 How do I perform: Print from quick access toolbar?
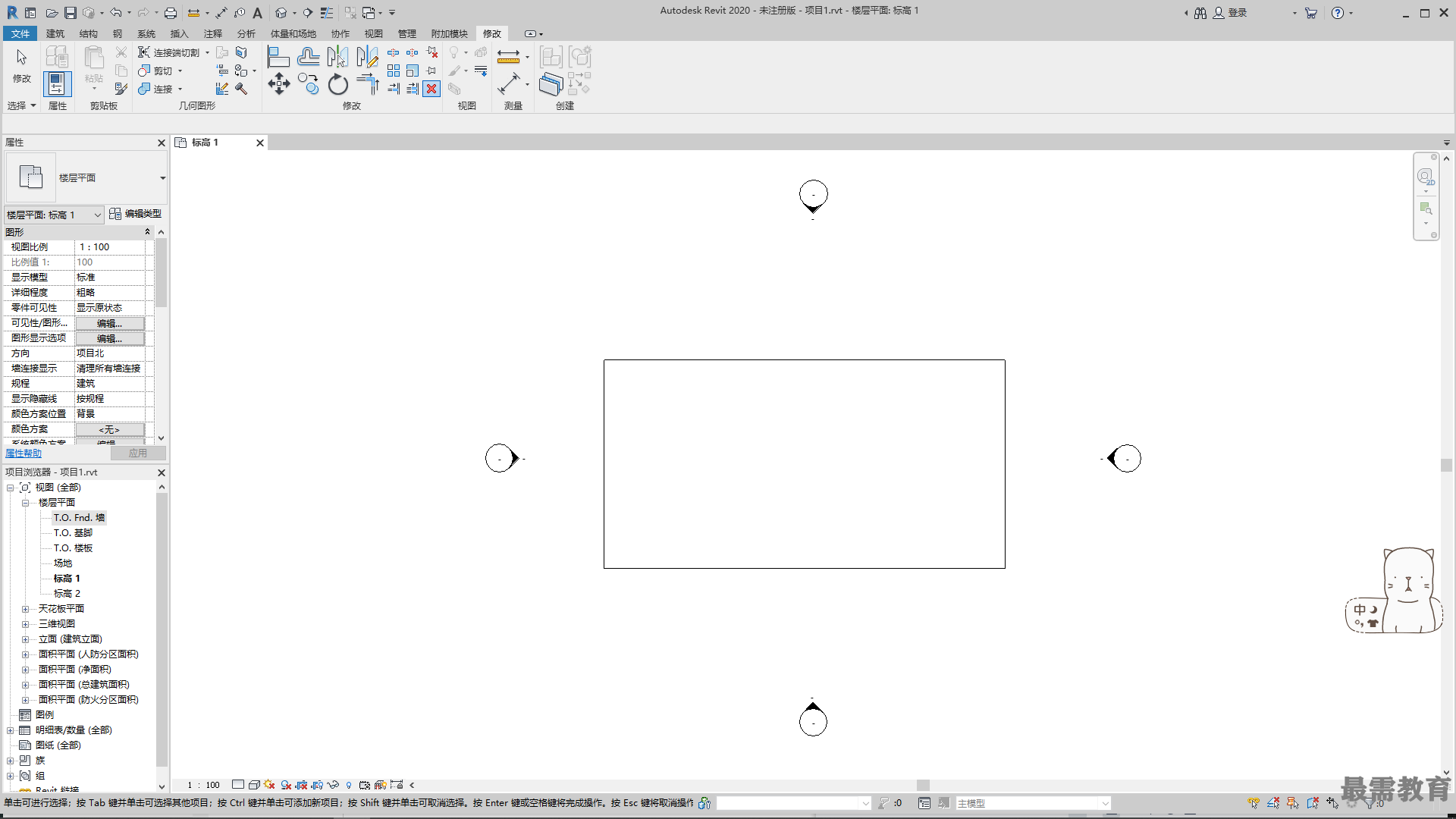coord(171,13)
